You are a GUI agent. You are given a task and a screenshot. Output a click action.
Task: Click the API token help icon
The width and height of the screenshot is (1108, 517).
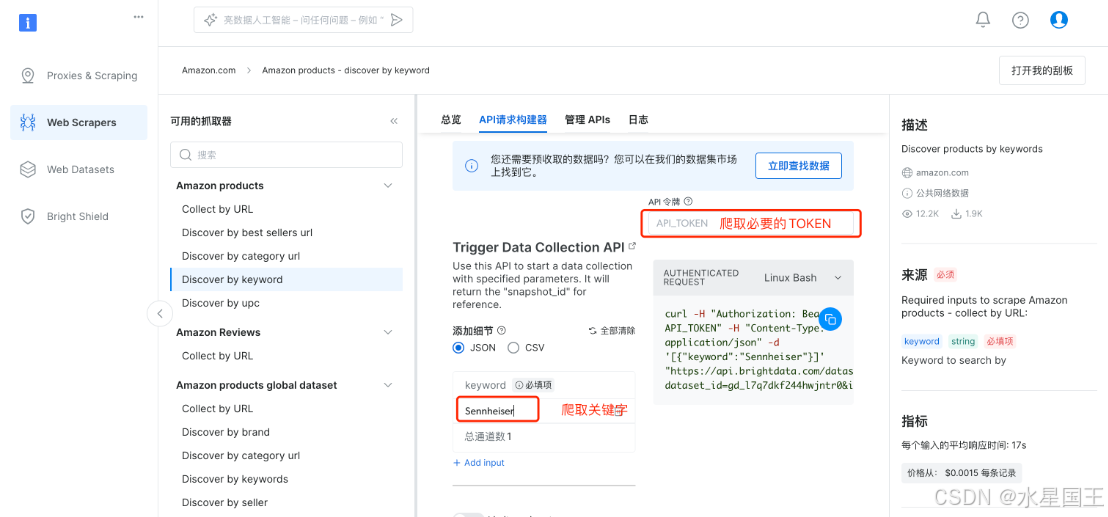(x=688, y=201)
